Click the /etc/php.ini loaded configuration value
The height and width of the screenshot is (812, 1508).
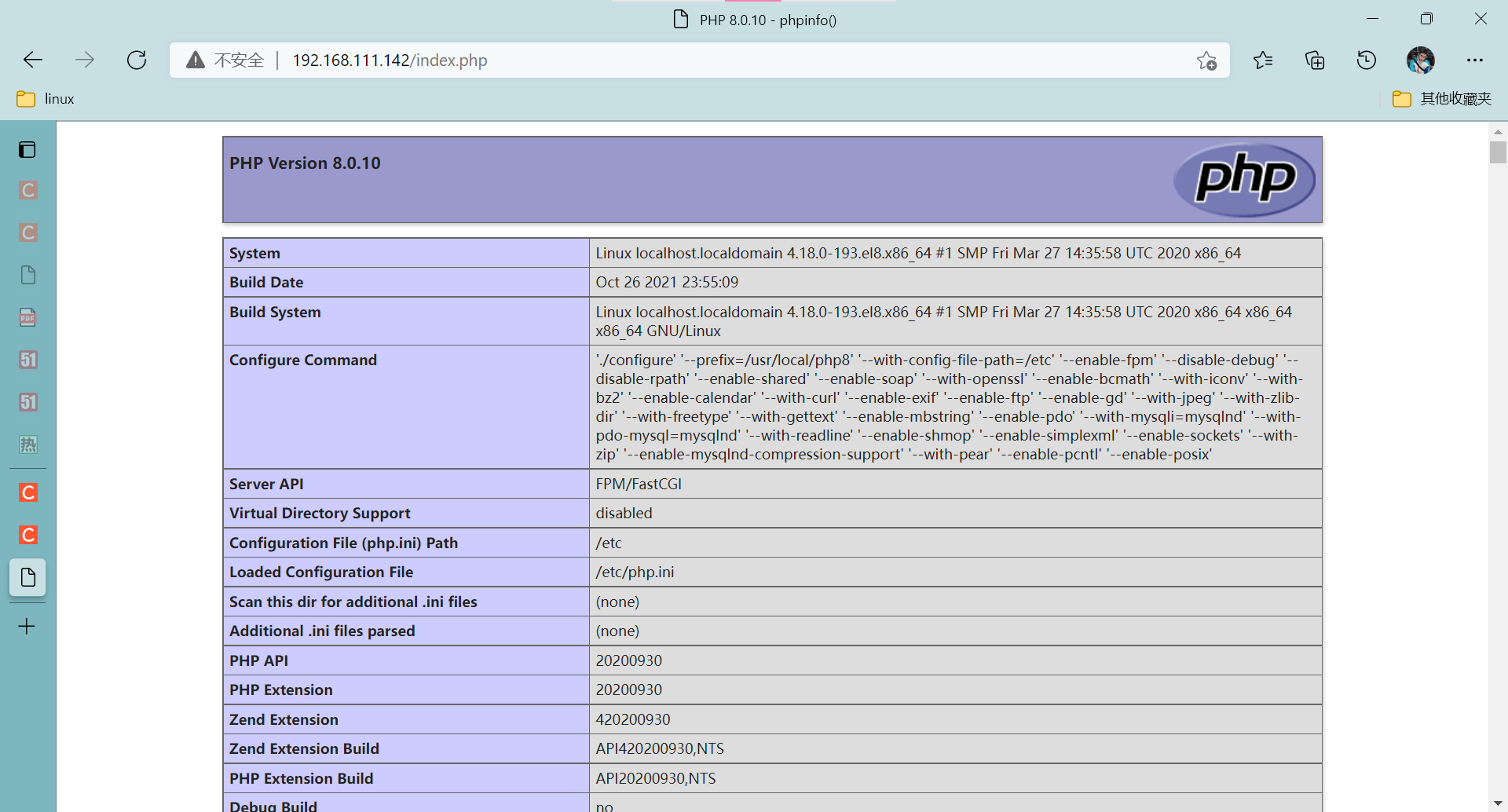coord(635,572)
